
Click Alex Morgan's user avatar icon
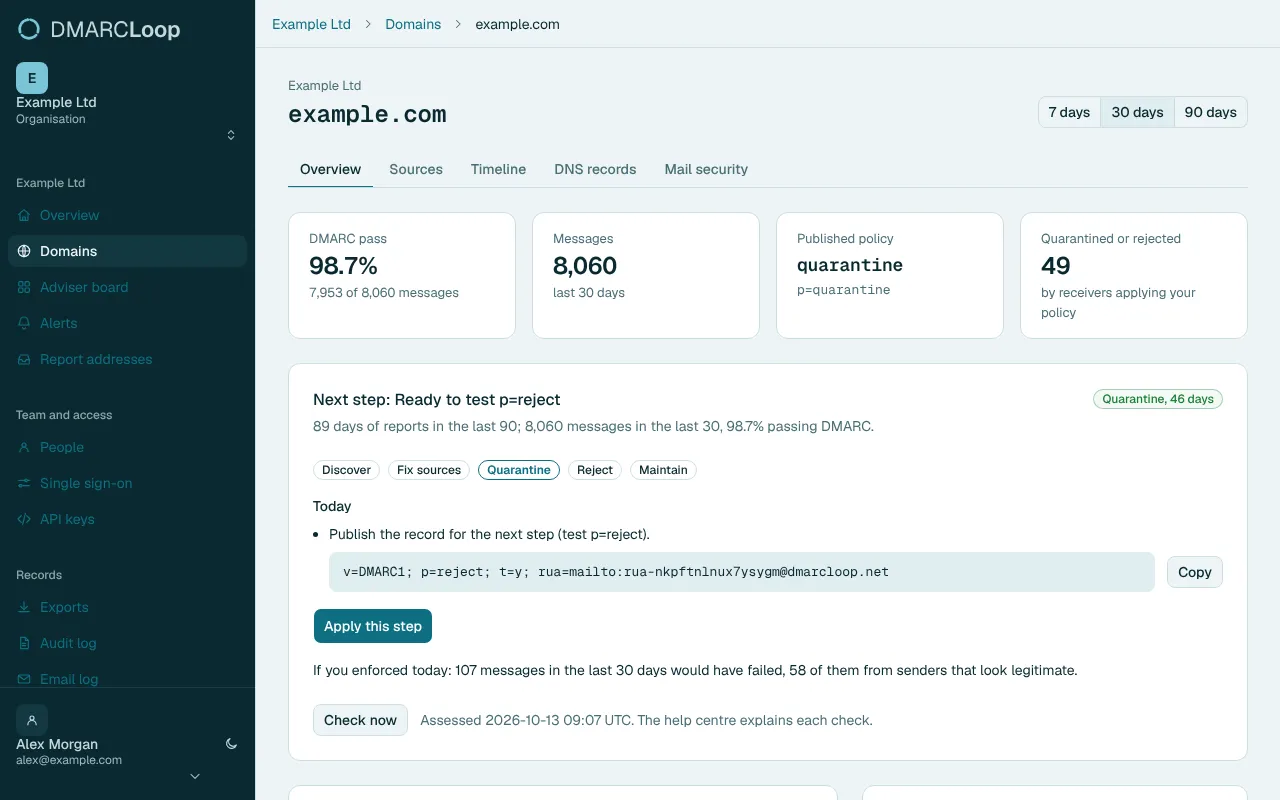pyautogui.click(x=32, y=720)
